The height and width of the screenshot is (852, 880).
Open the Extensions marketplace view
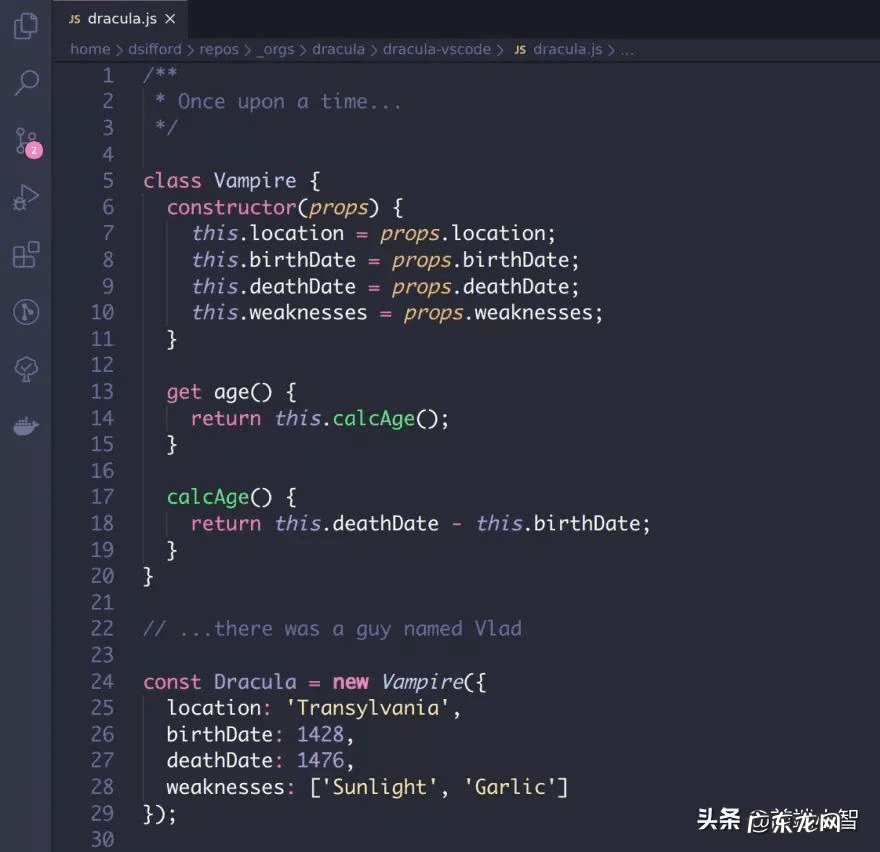pyautogui.click(x=26, y=255)
